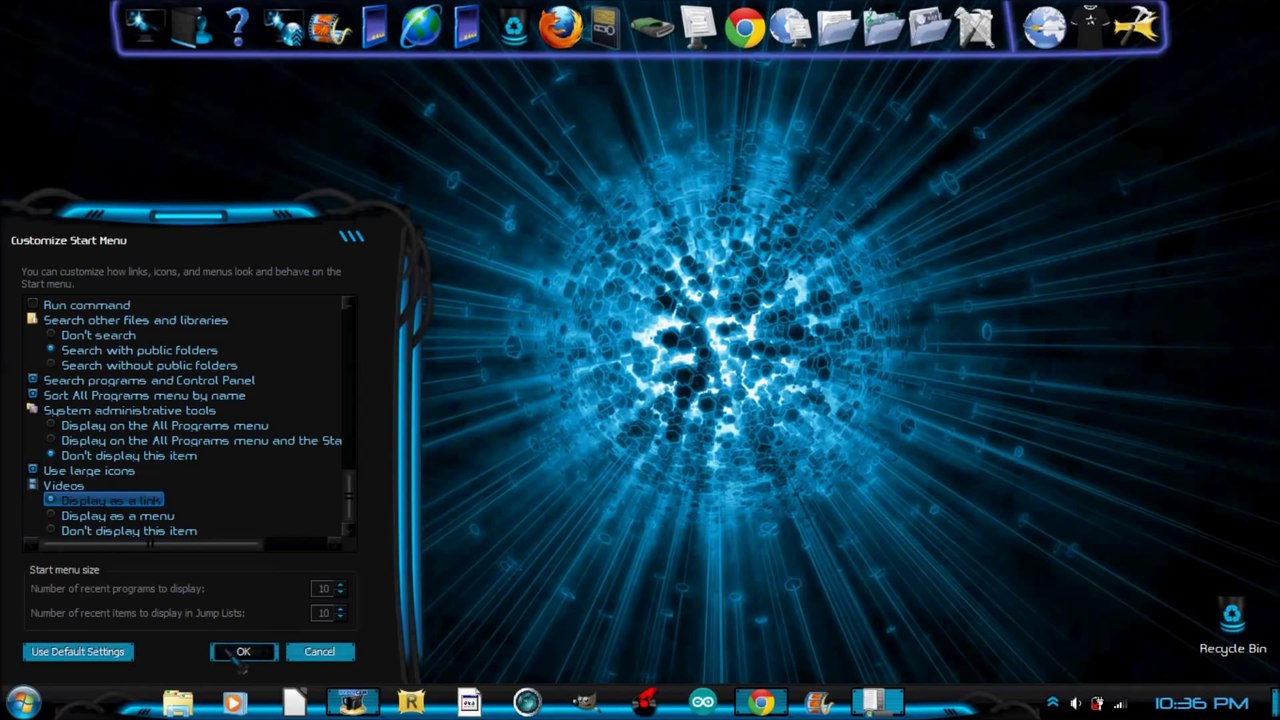Decrease Jump Lists recent items spinner

[340, 617]
